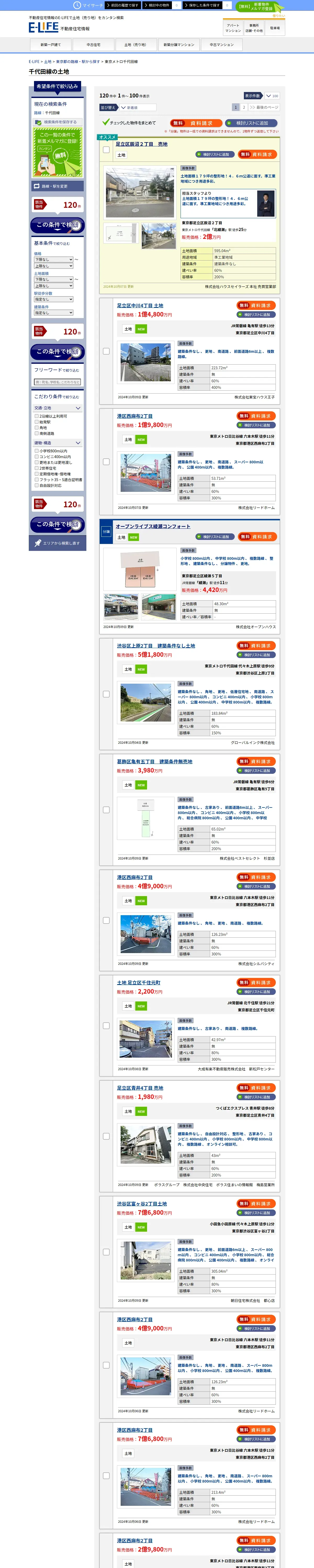This screenshot has width=314, height=1568.
Task: Open listing 渋谷区上原2丁目 建築条件なし土地
Action: [156, 646]
